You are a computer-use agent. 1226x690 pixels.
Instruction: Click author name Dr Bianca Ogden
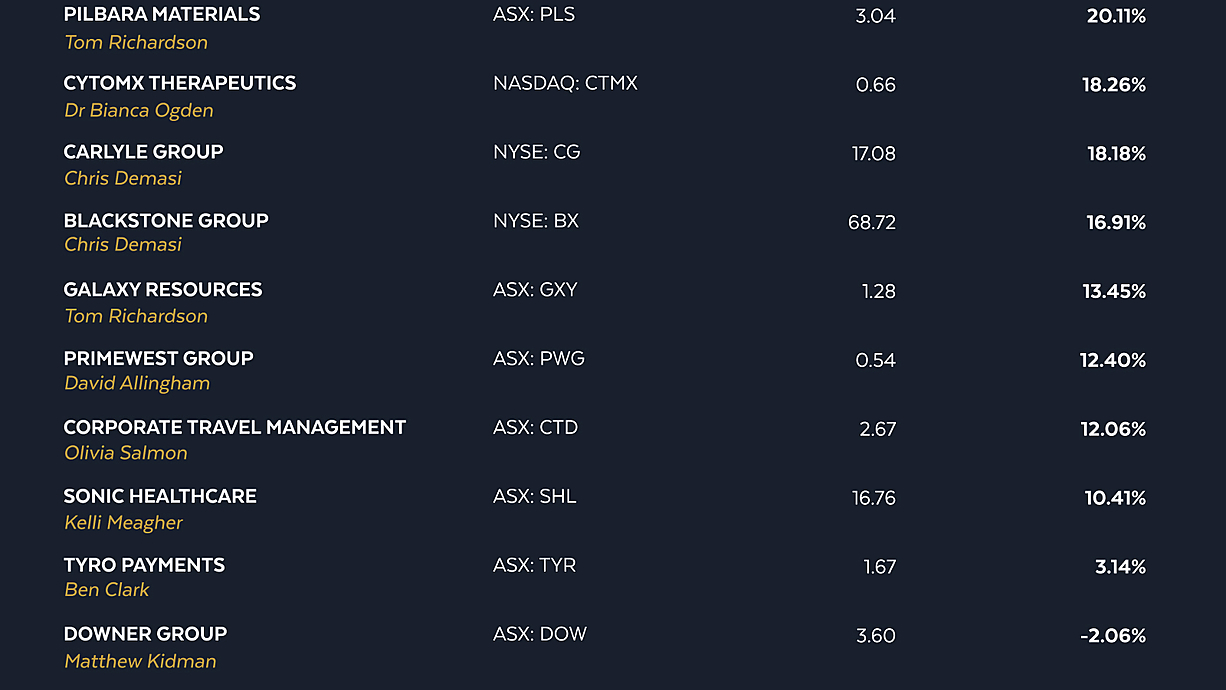pos(139,111)
